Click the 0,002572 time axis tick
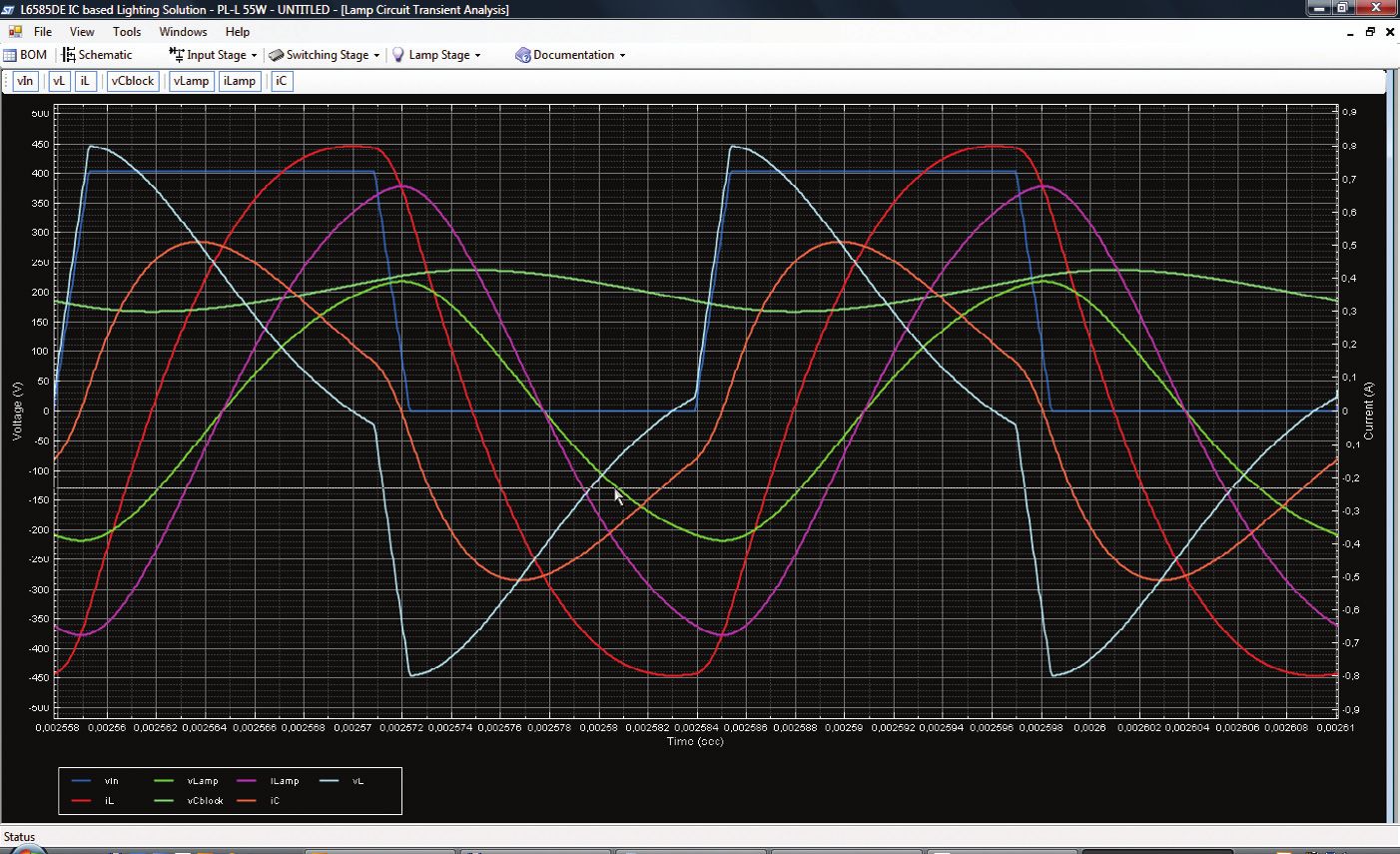Viewport: 1400px width, 854px height. click(401, 727)
